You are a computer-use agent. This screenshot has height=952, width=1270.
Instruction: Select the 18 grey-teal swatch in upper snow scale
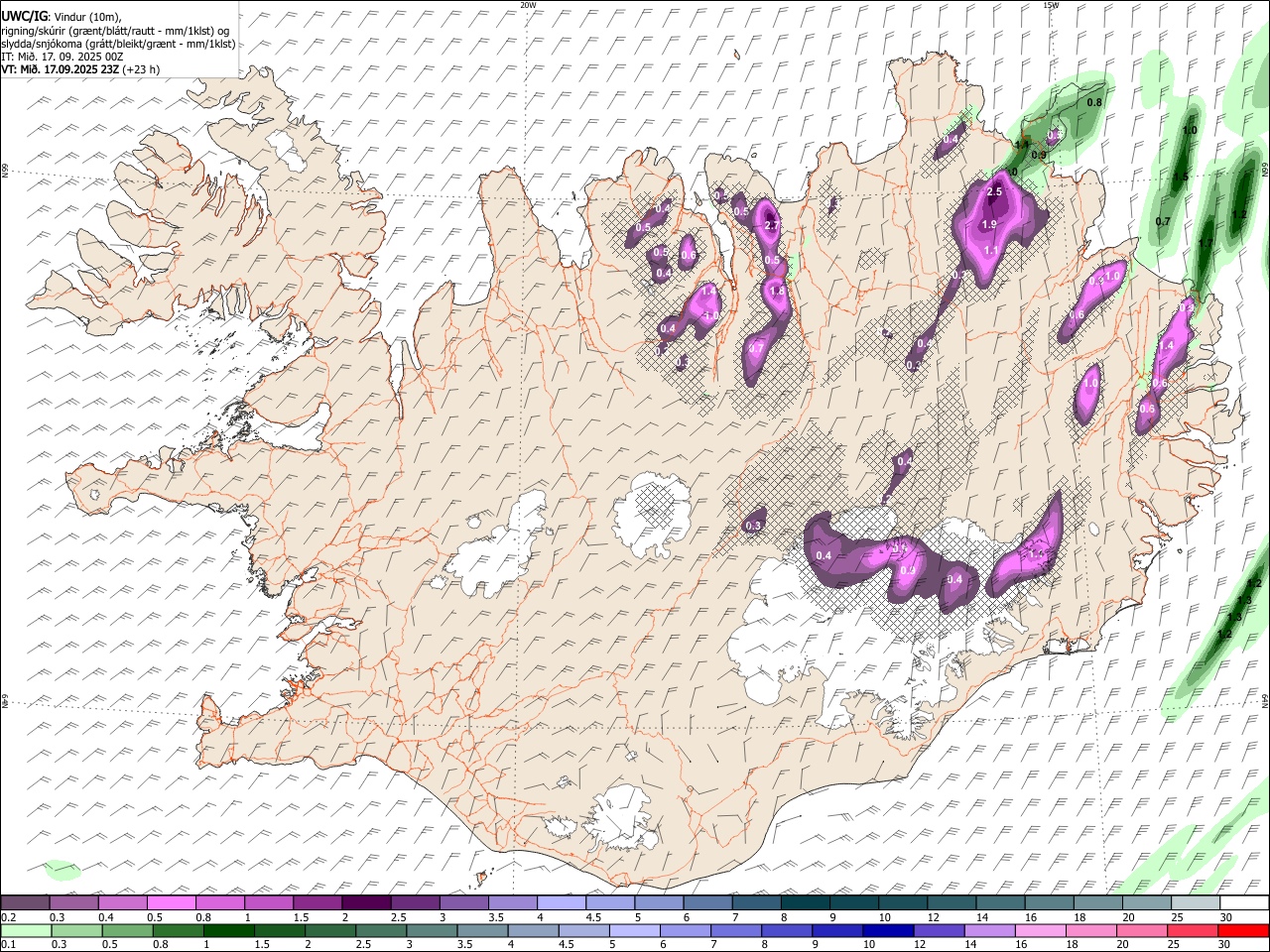point(1097,903)
